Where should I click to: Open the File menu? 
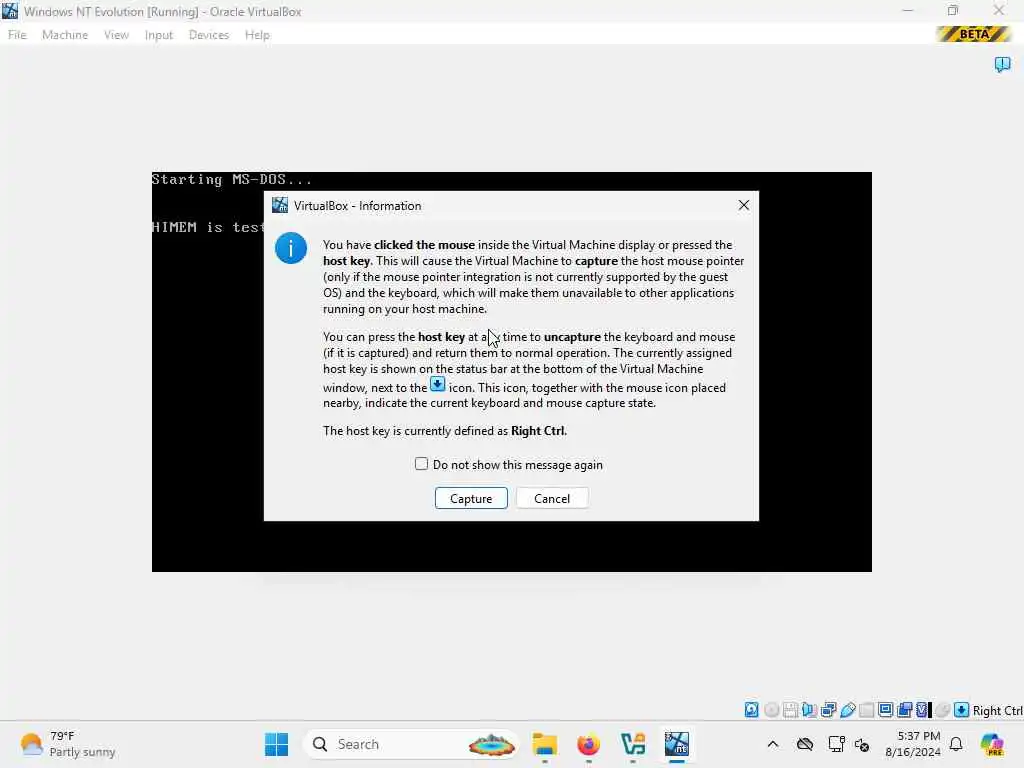tap(17, 35)
